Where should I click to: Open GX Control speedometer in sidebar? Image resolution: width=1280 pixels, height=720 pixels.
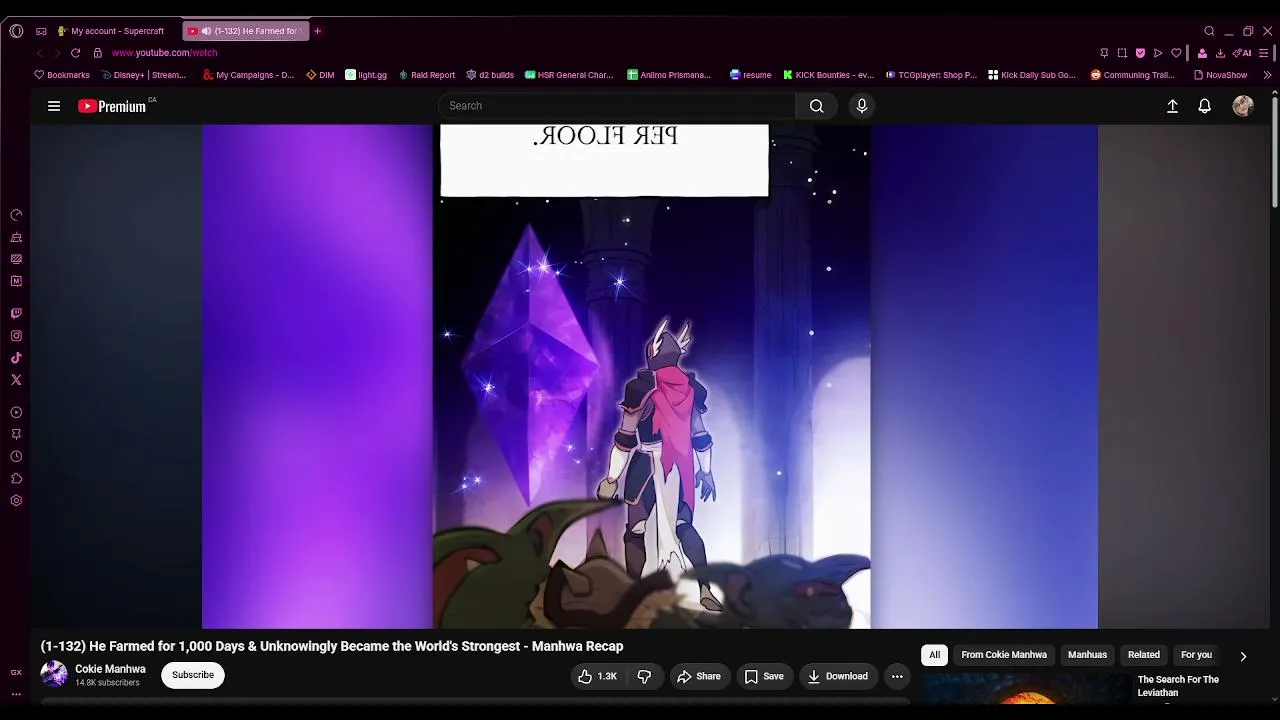[x=16, y=215]
